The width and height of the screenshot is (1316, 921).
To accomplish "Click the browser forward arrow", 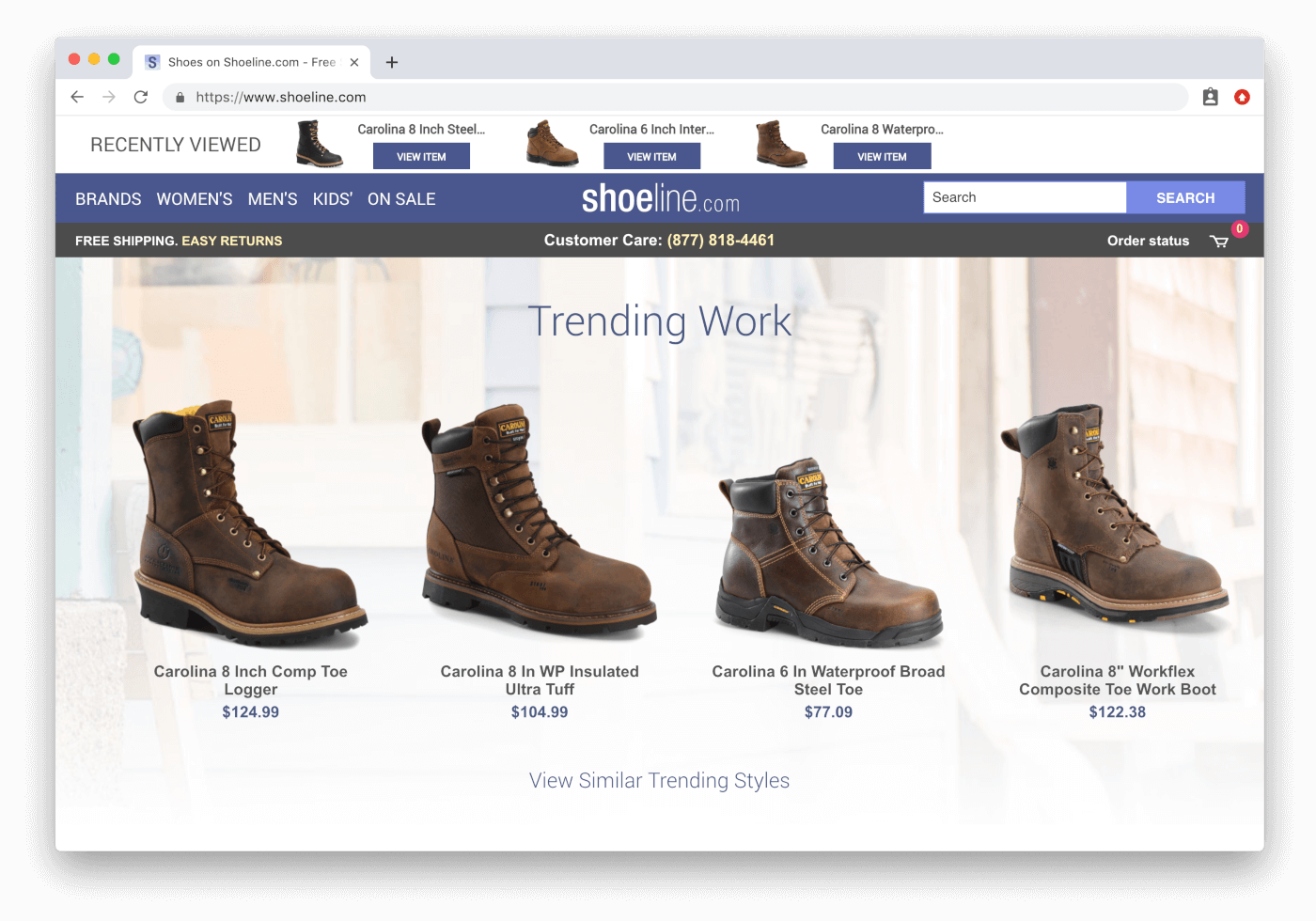I will click(x=109, y=97).
